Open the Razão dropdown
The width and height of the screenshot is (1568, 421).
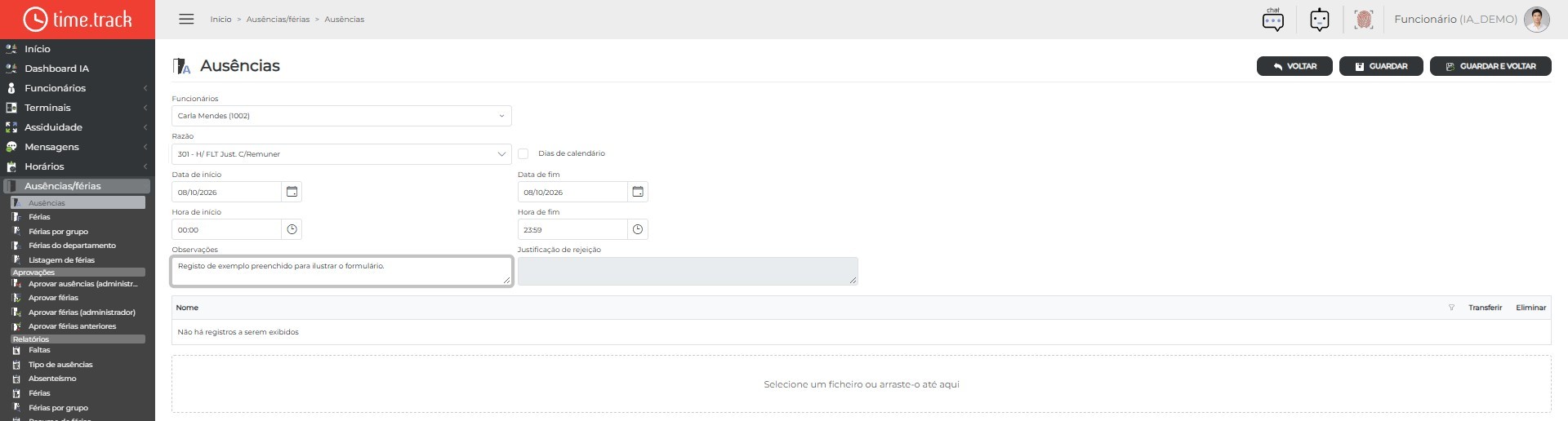click(x=341, y=153)
